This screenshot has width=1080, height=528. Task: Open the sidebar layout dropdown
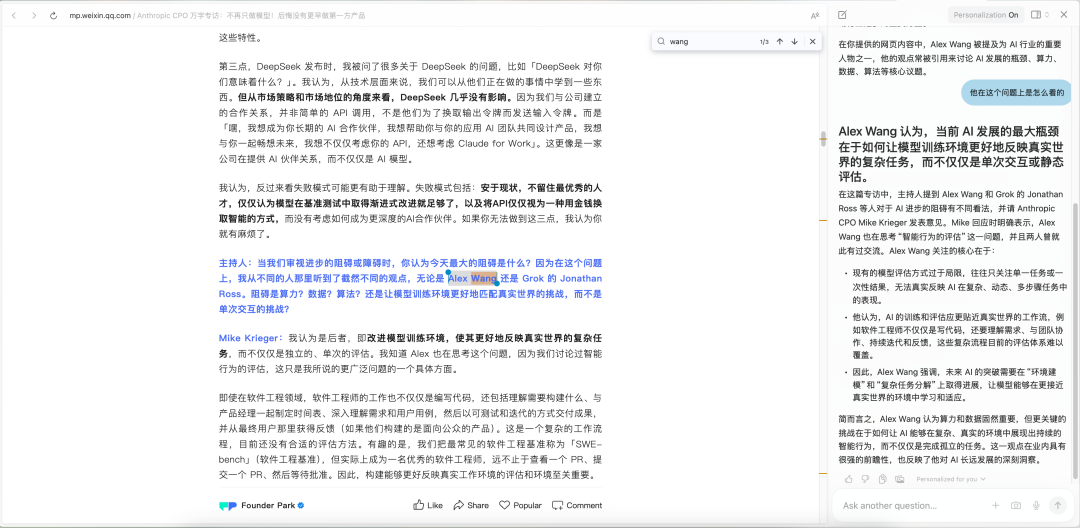coord(1040,15)
